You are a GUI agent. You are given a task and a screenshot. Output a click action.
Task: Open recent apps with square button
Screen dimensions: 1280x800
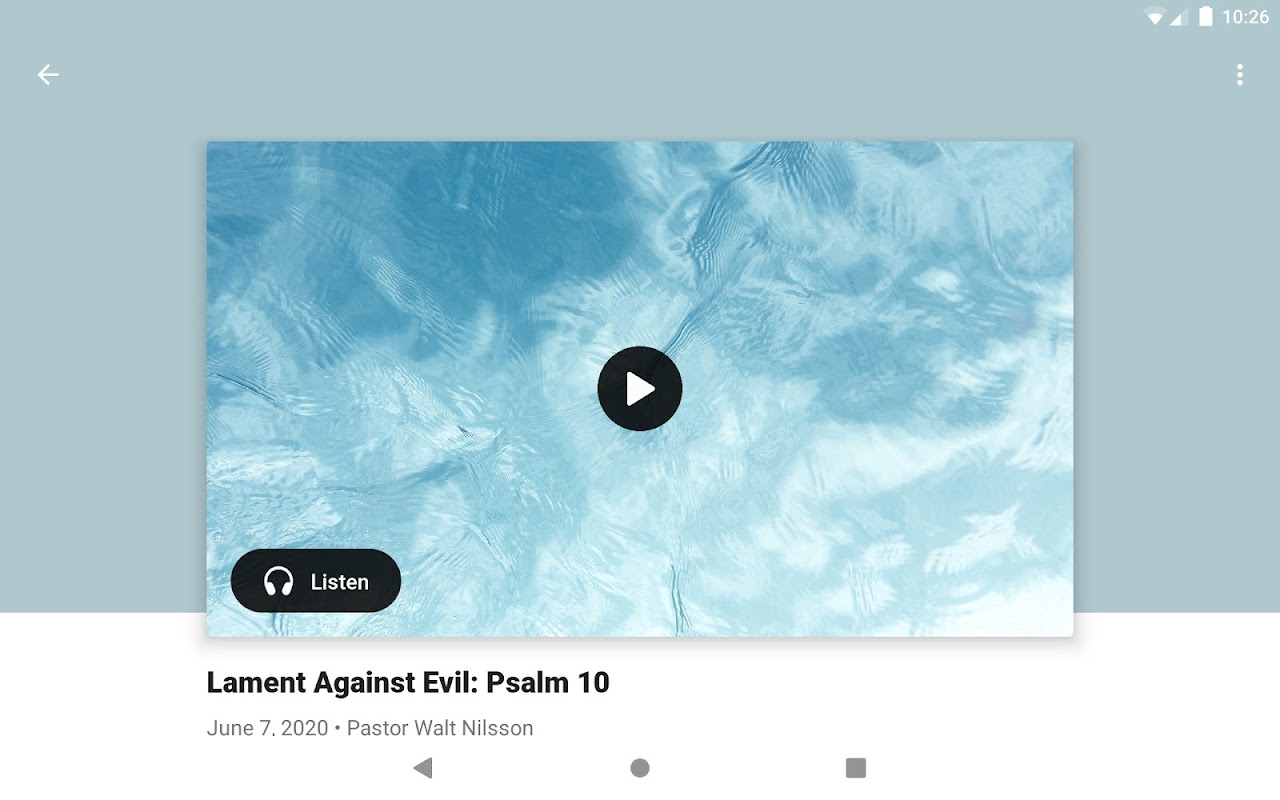point(856,768)
